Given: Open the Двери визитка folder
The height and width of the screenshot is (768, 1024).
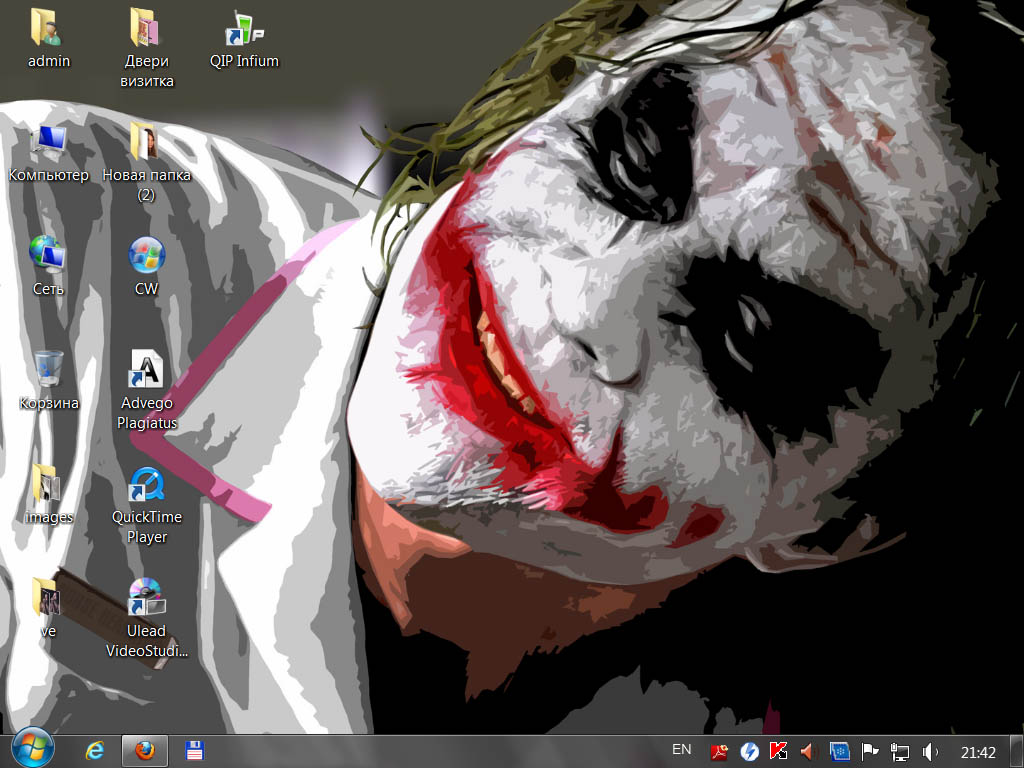Looking at the screenshot, I should (x=146, y=48).
